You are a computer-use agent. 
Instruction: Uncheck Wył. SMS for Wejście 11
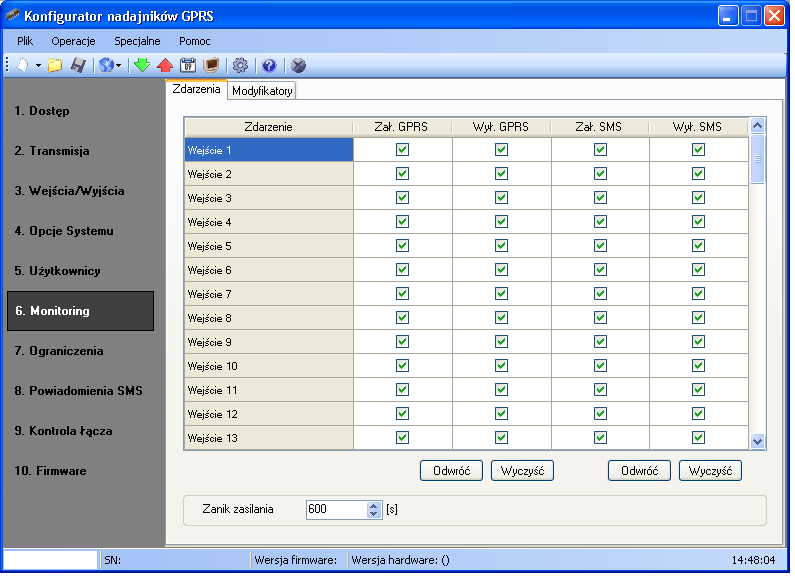pyautogui.click(x=699, y=390)
